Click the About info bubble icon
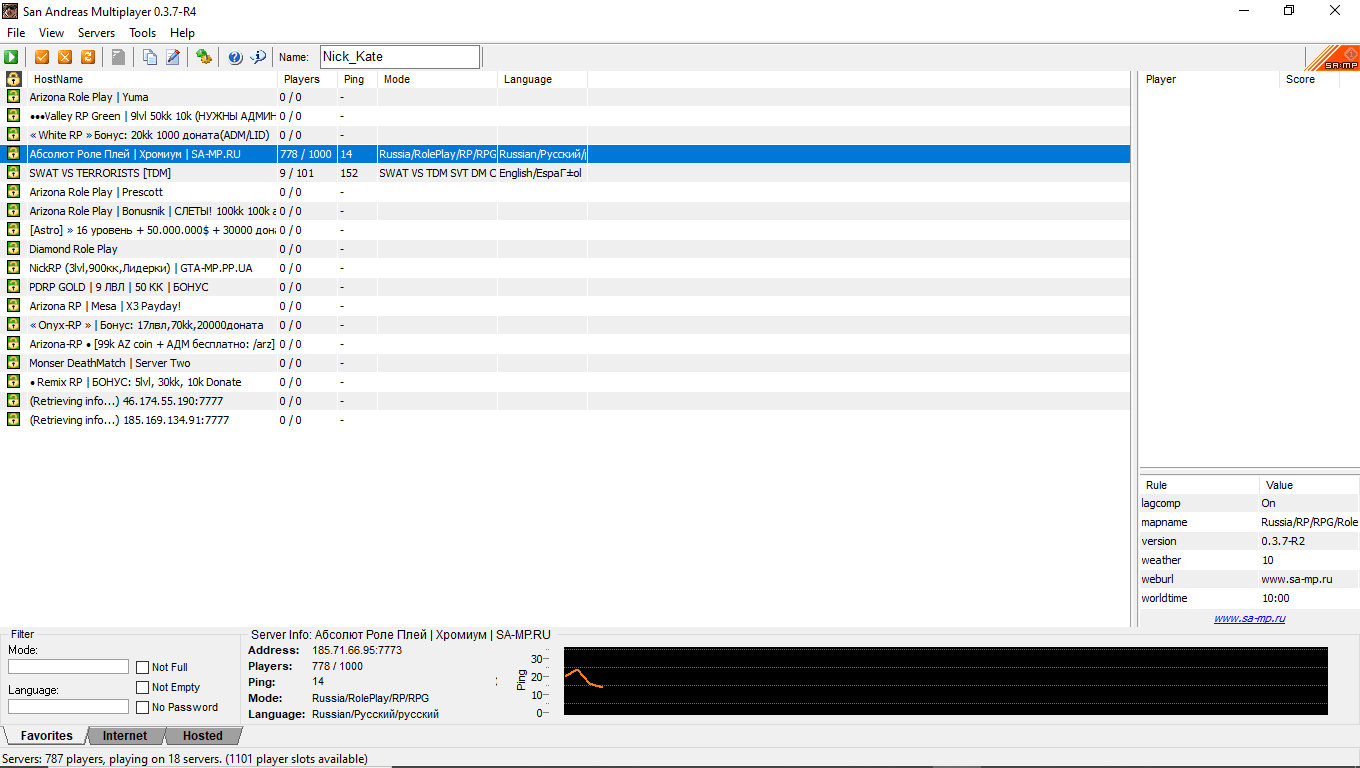 pos(258,57)
